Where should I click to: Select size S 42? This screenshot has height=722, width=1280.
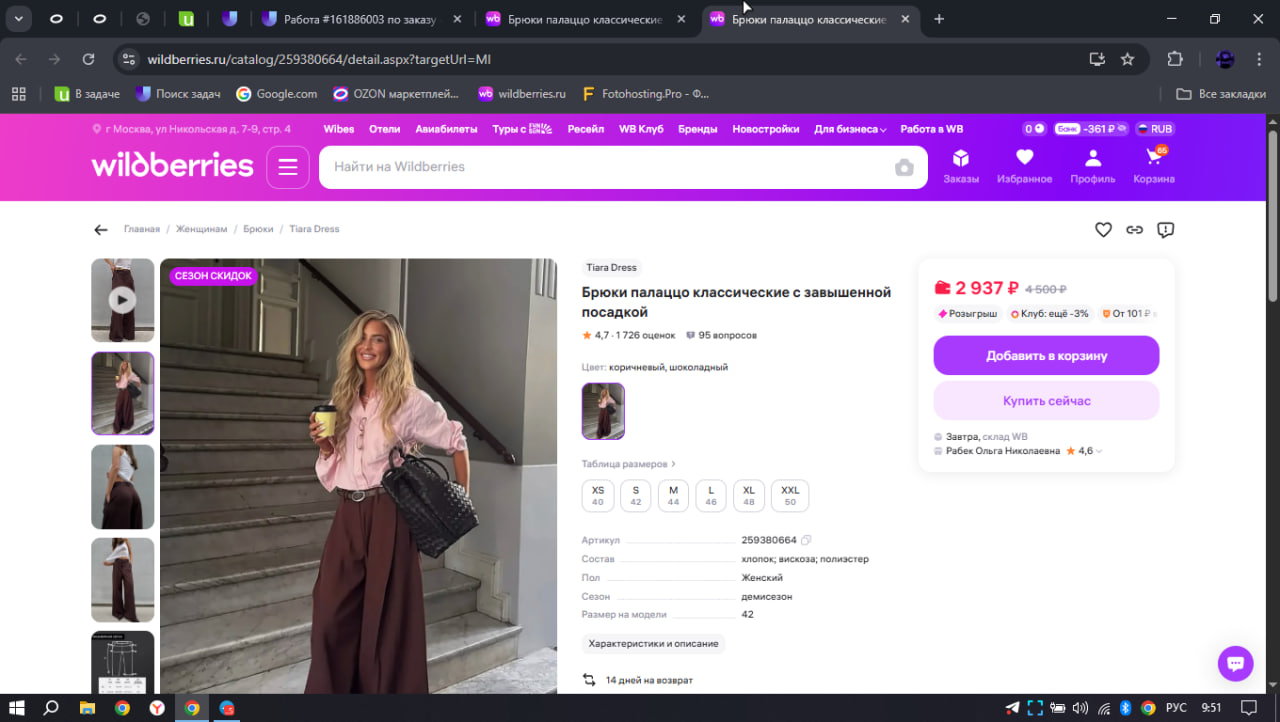pos(636,496)
